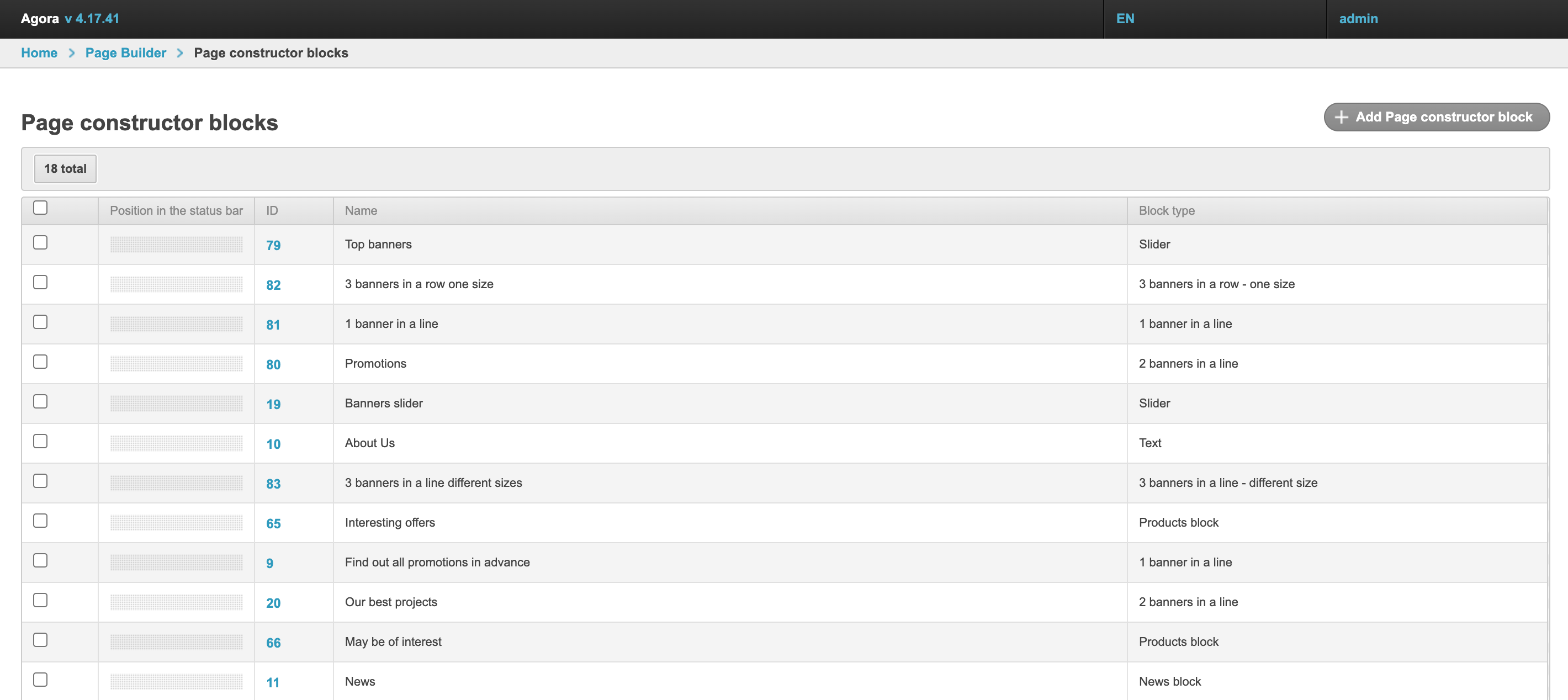The height and width of the screenshot is (700, 1568).
Task: Go to Page Builder breadcrumb
Action: [x=125, y=53]
